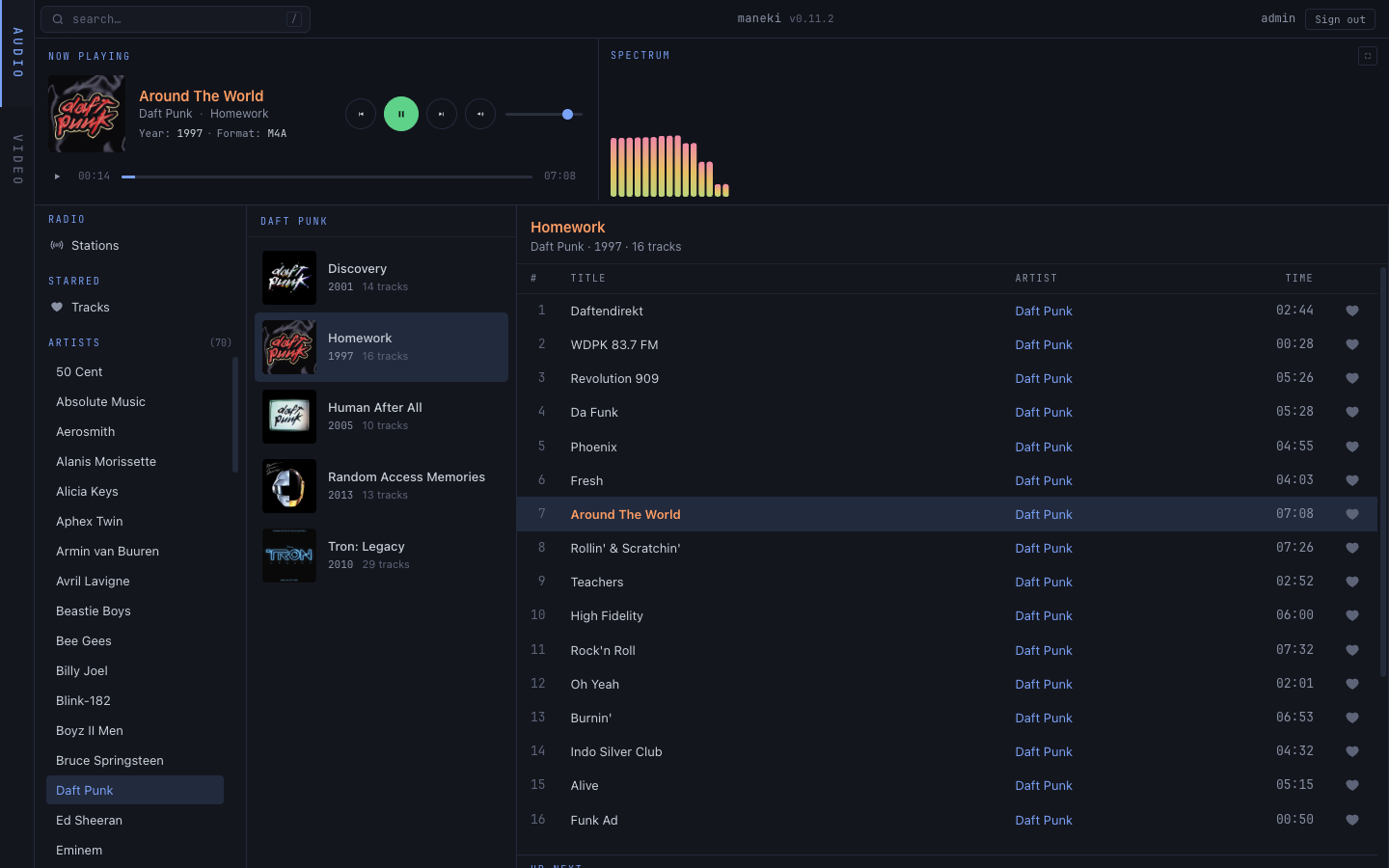
Task: Toggle heart for Oh Yeah
Action: tap(1352, 684)
